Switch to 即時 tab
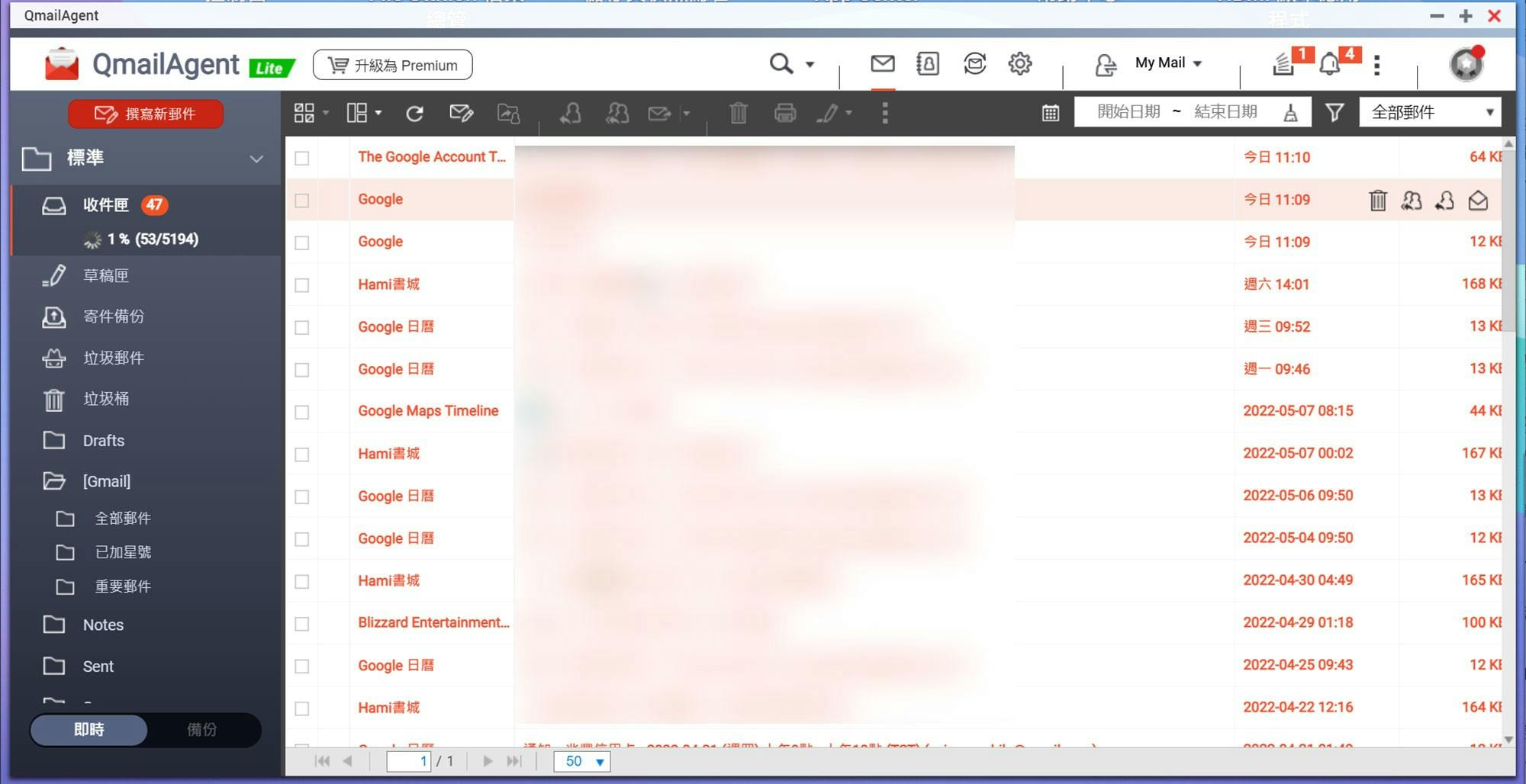1526x784 pixels. point(89,730)
